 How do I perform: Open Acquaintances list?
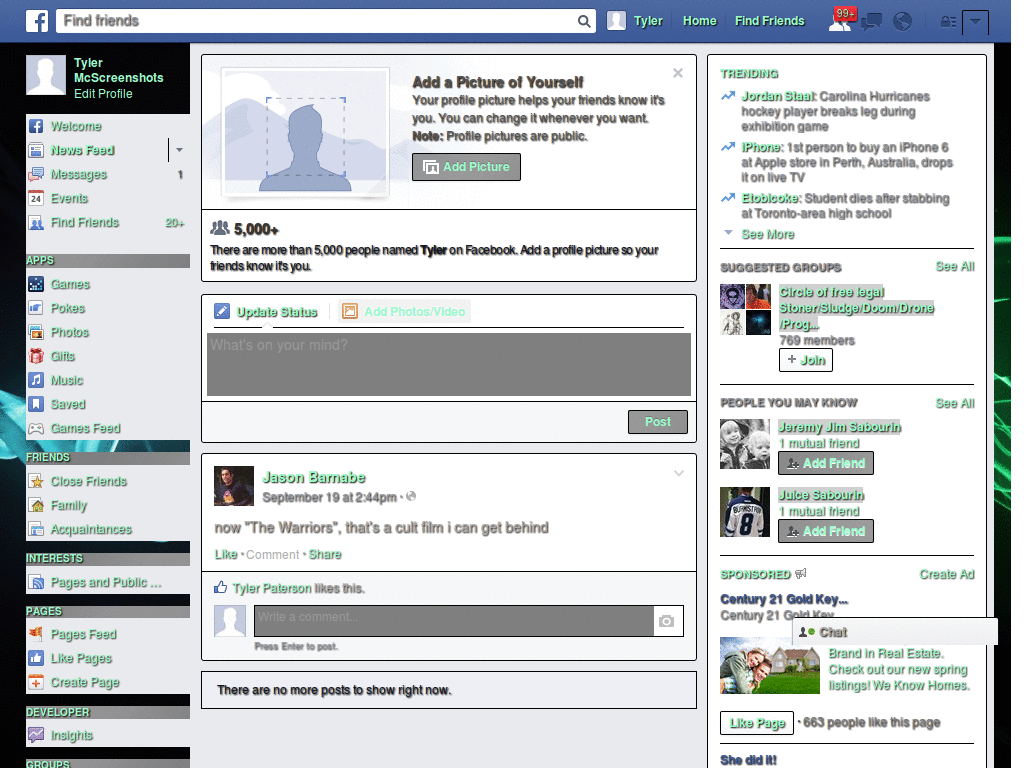click(91, 530)
